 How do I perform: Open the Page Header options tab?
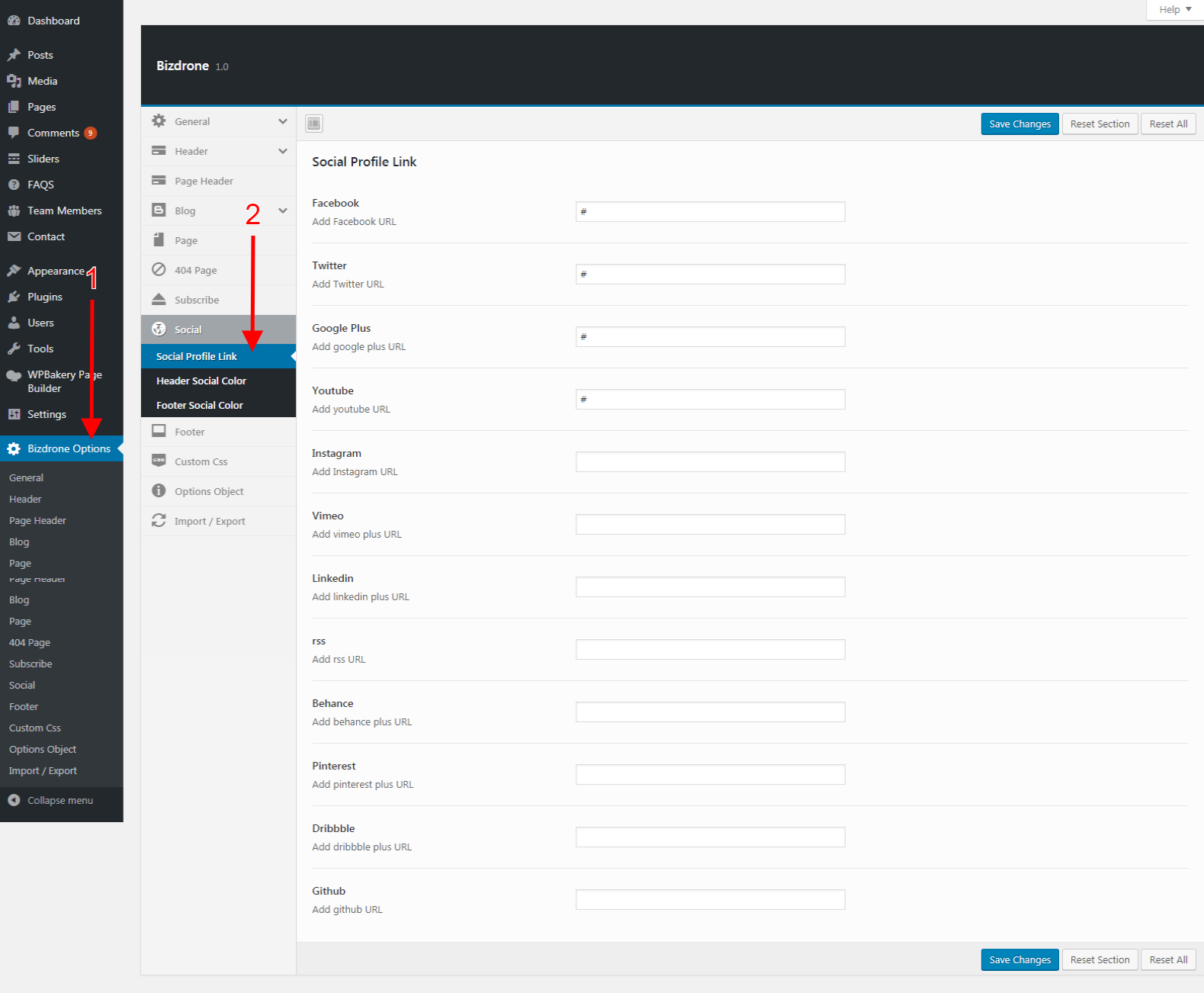click(218, 181)
